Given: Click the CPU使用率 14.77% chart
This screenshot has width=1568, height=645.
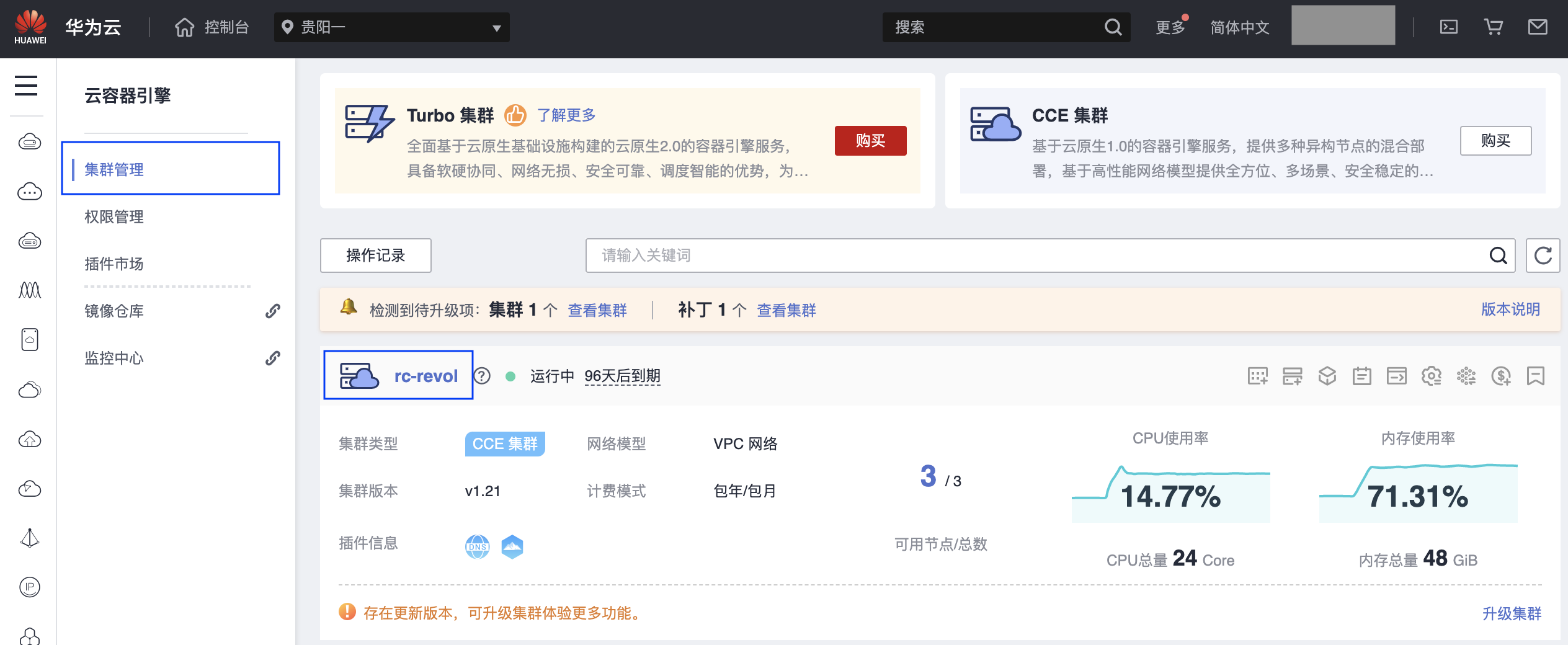Looking at the screenshot, I should pos(1170,494).
